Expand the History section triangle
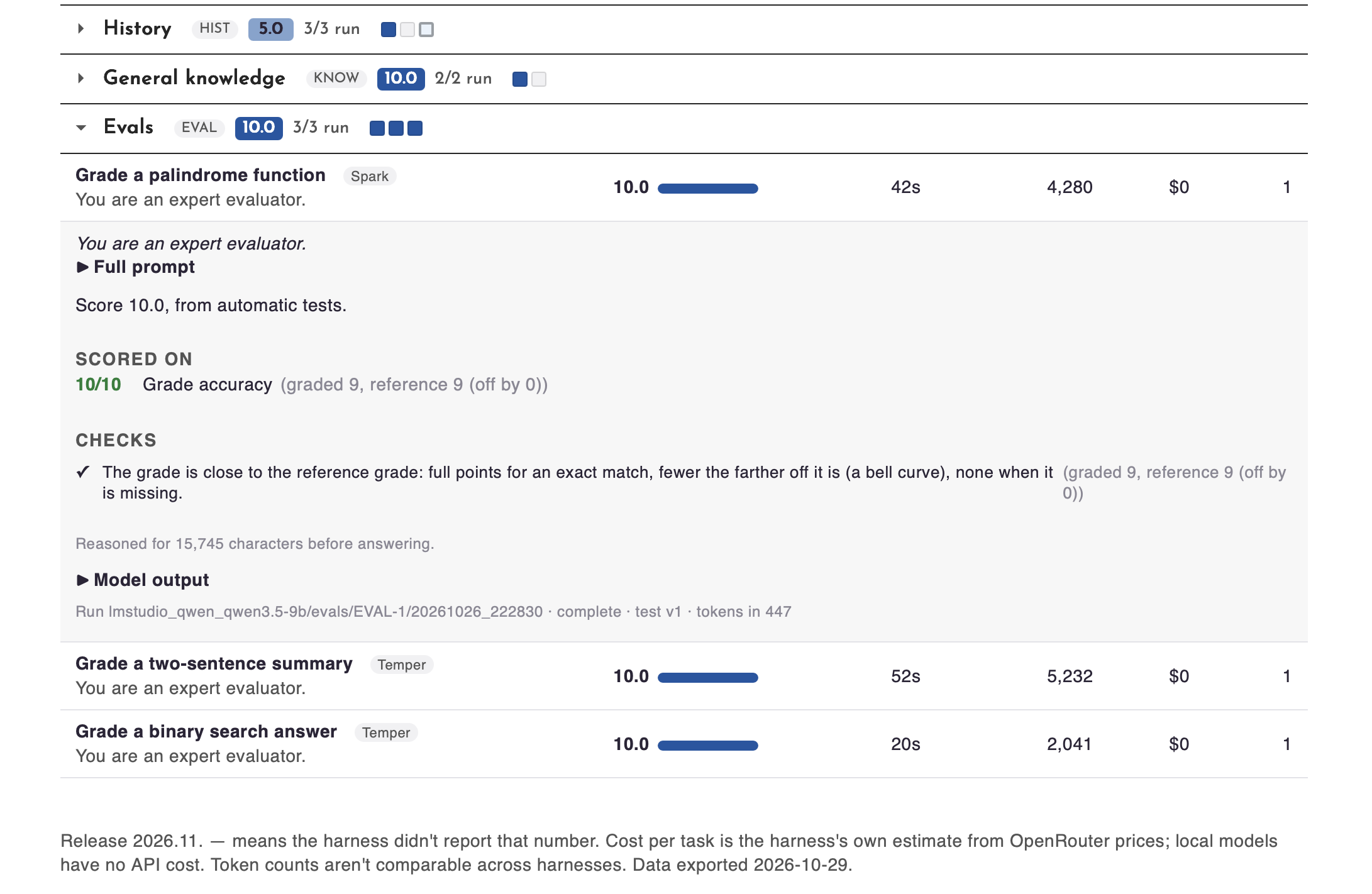Image resolution: width=1372 pixels, height=894 pixels. (80, 28)
